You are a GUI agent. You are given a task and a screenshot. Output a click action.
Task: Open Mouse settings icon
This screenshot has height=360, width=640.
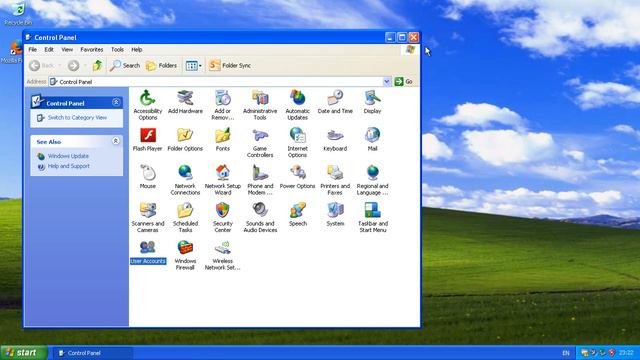pyautogui.click(x=147, y=177)
